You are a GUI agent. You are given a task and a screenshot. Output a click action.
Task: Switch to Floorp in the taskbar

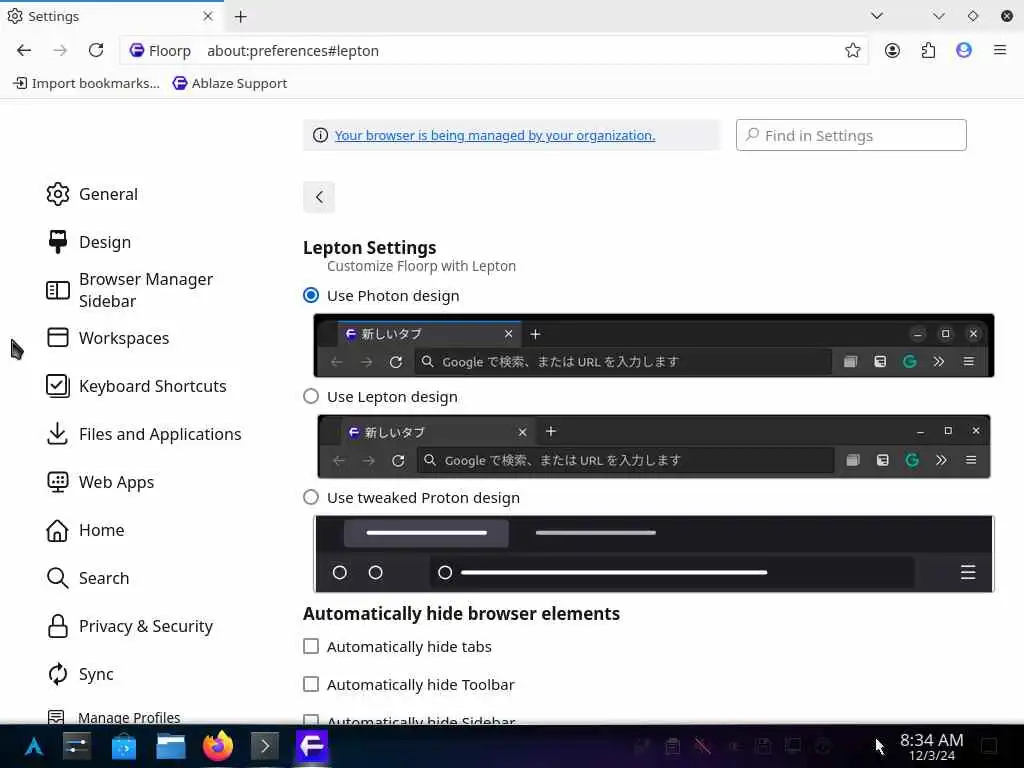click(x=312, y=746)
